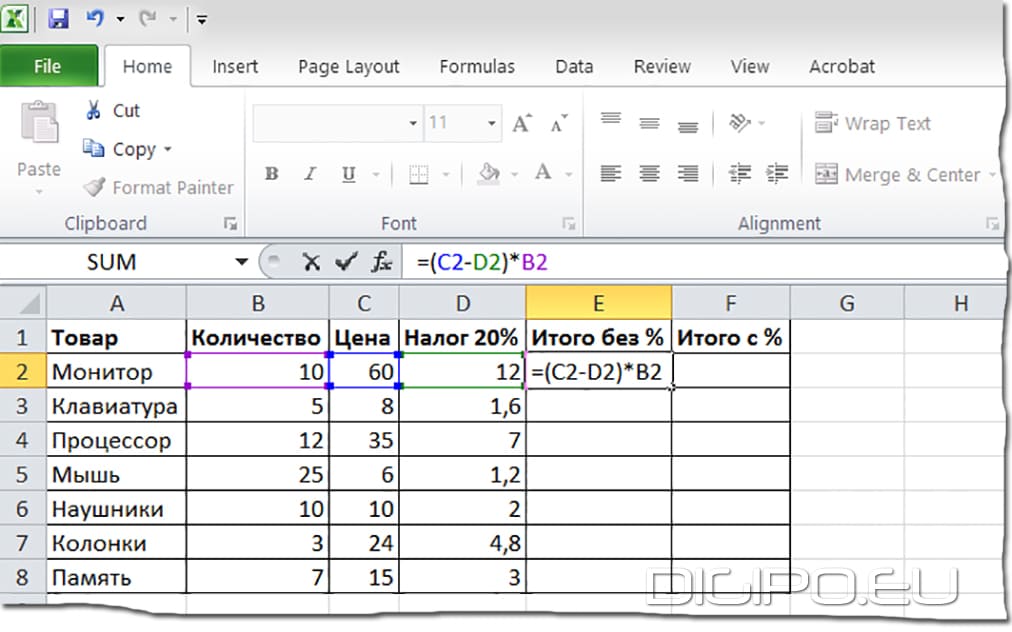Click the Merge & Center button
The image size is (1012, 632).
coord(897,175)
